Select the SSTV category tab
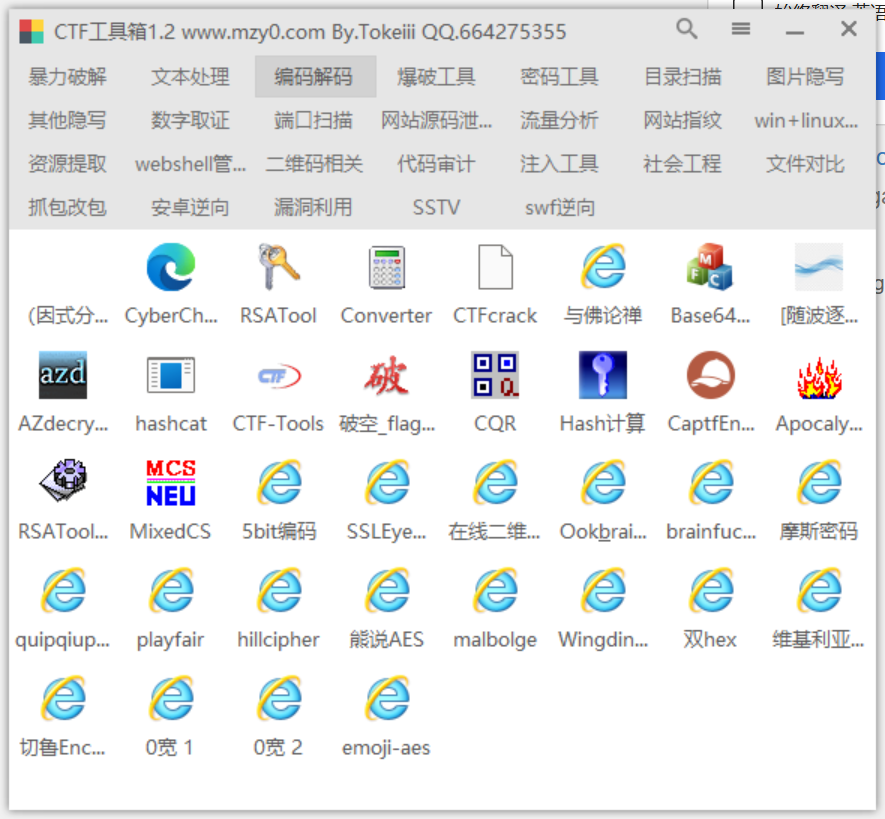Viewport: 885px width, 819px height. [x=436, y=208]
